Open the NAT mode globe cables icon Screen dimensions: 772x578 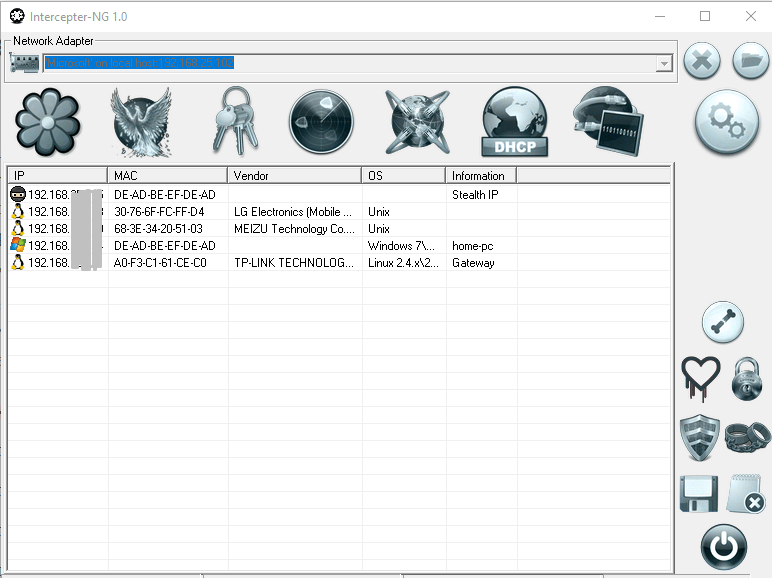point(418,122)
